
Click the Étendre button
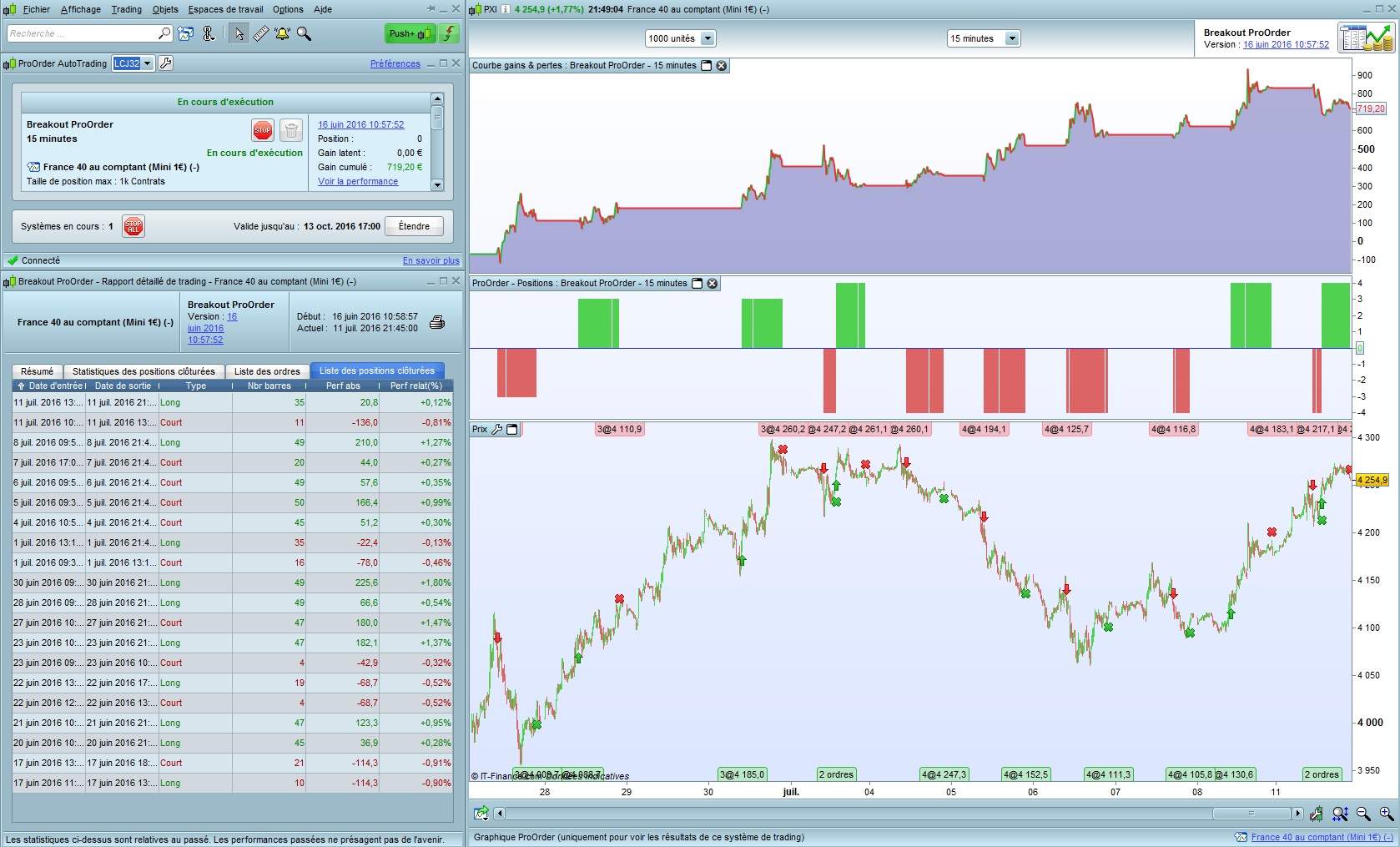tap(414, 226)
